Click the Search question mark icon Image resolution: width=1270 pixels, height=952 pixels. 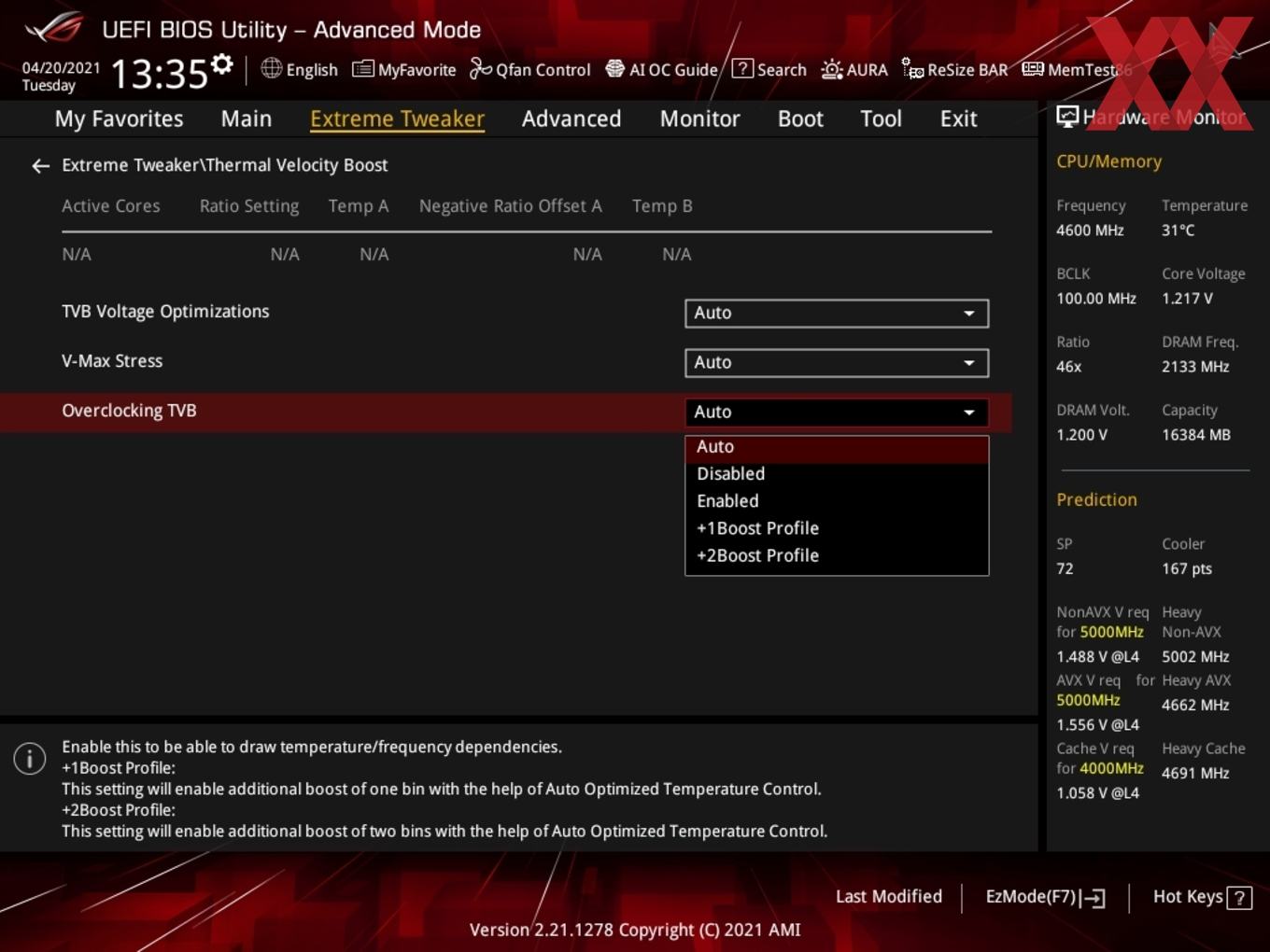click(x=742, y=68)
